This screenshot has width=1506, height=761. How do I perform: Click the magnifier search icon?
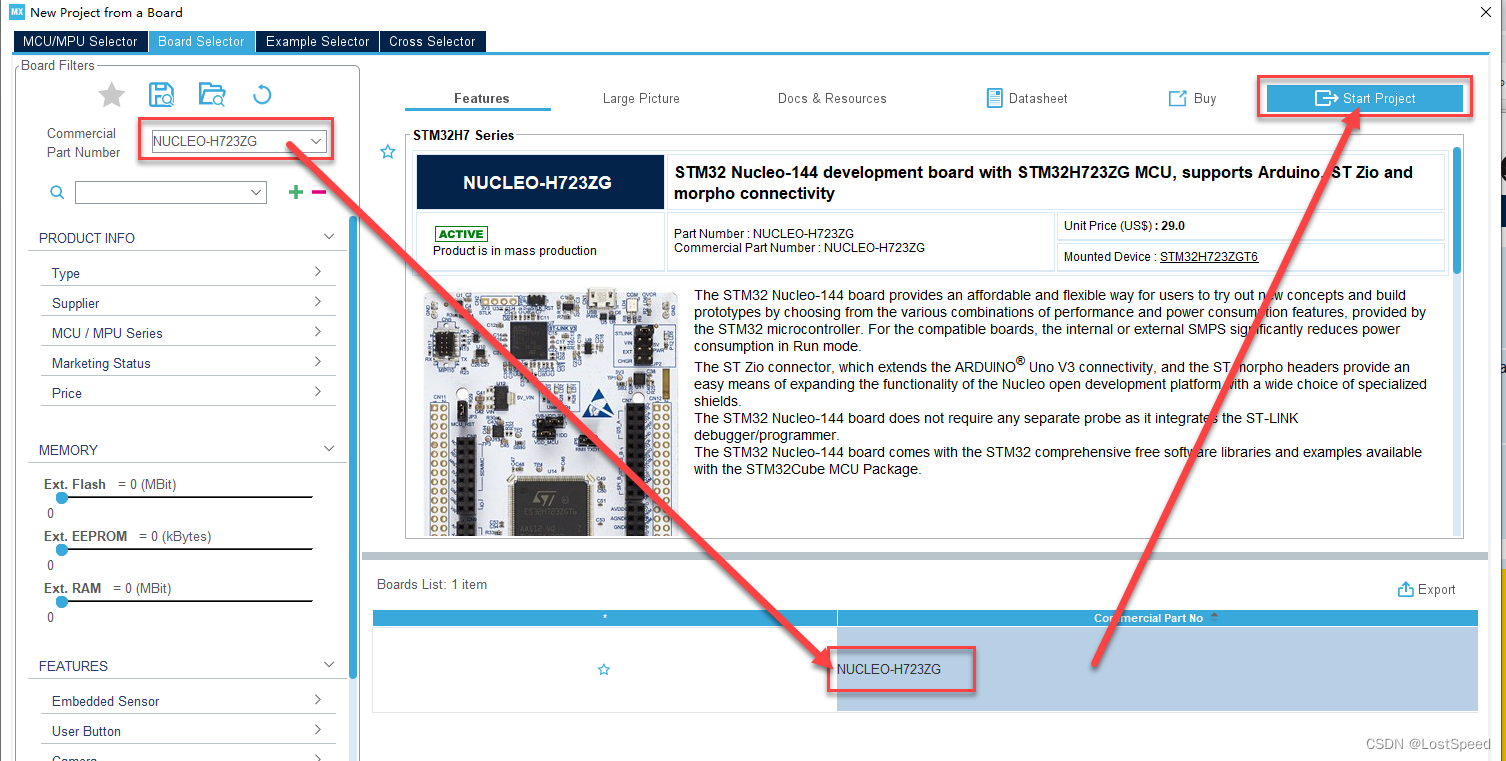point(57,192)
